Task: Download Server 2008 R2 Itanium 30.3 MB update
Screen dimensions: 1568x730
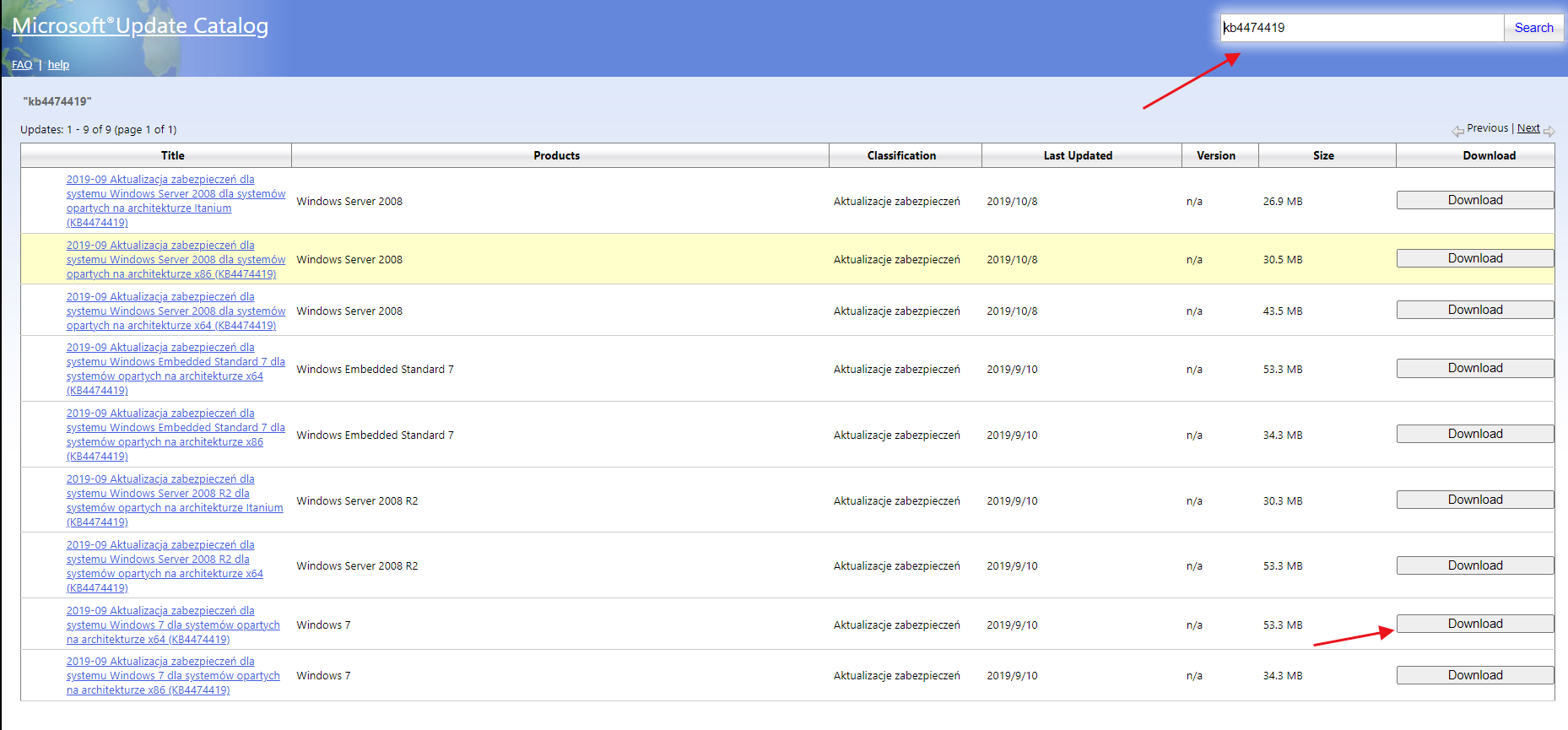Action: pyautogui.click(x=1474, y=500)
